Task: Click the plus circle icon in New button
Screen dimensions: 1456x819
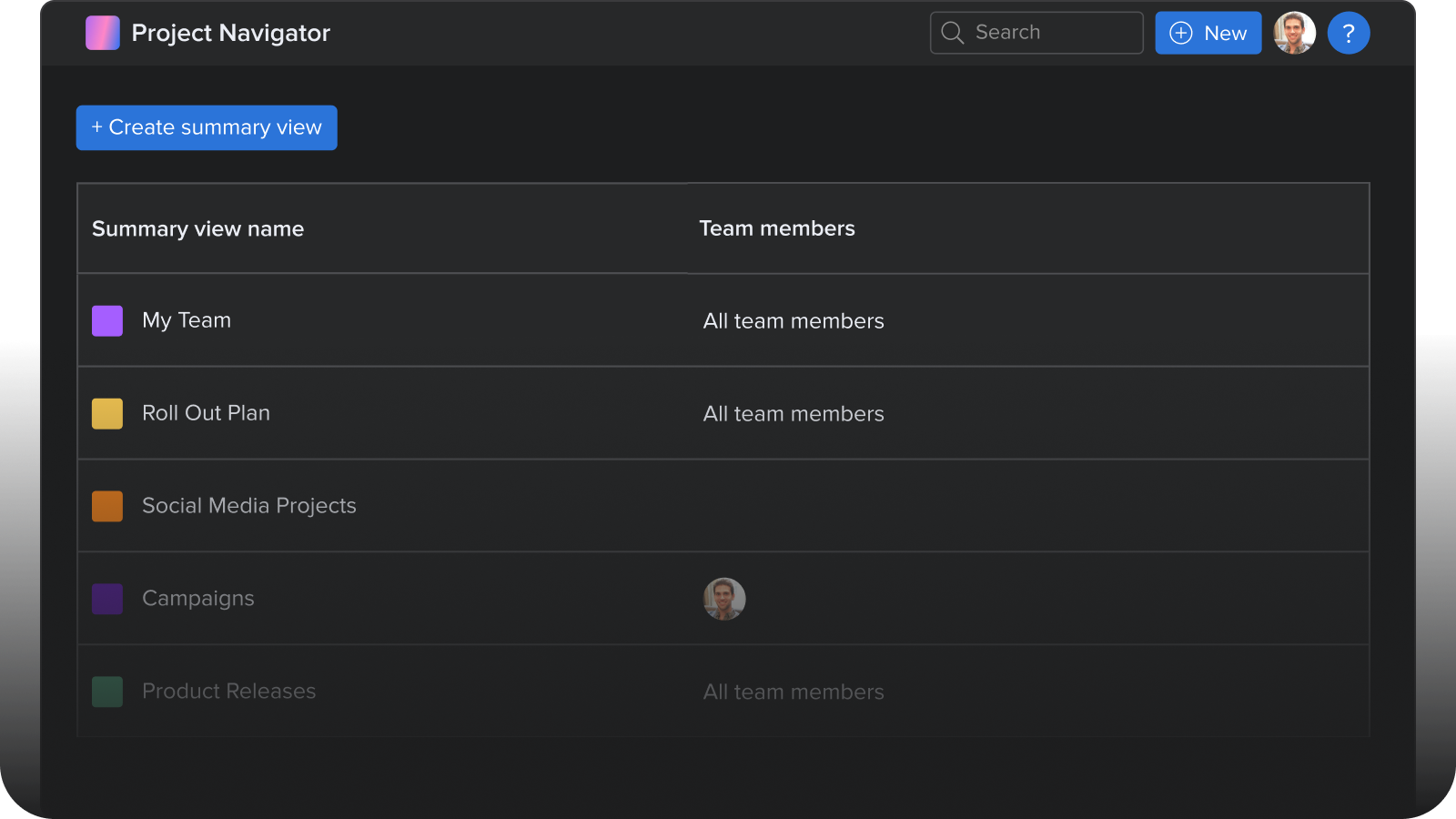Action: 1181,34
